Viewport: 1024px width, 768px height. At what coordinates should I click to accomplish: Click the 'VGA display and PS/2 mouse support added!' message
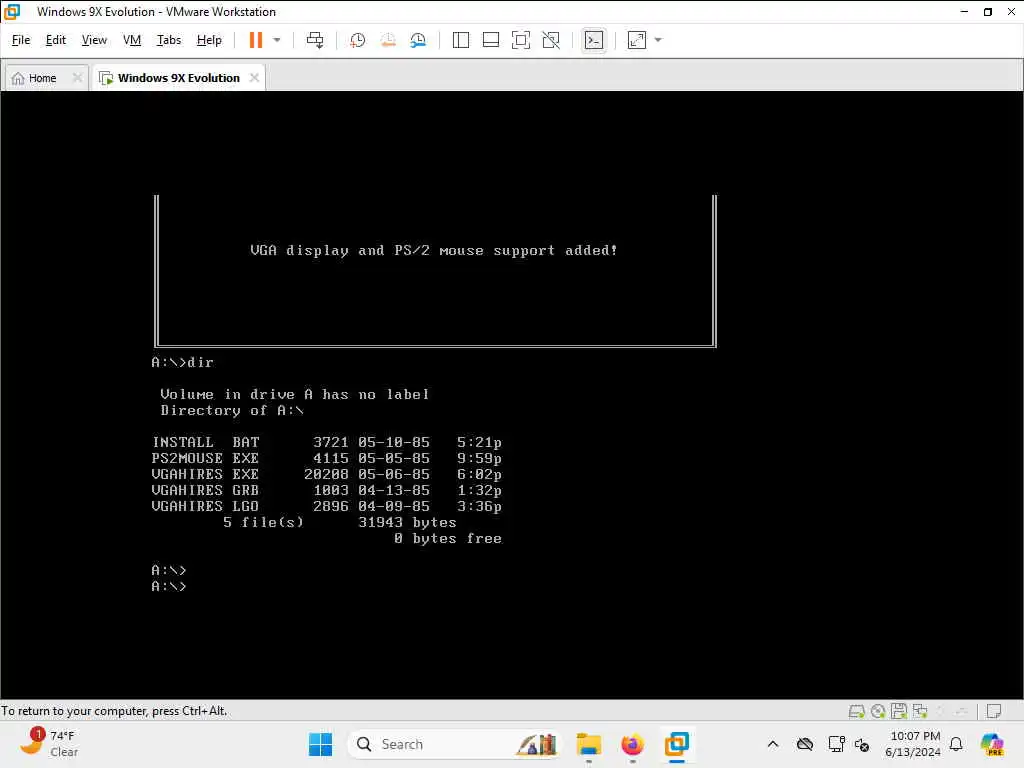(434, 250)
